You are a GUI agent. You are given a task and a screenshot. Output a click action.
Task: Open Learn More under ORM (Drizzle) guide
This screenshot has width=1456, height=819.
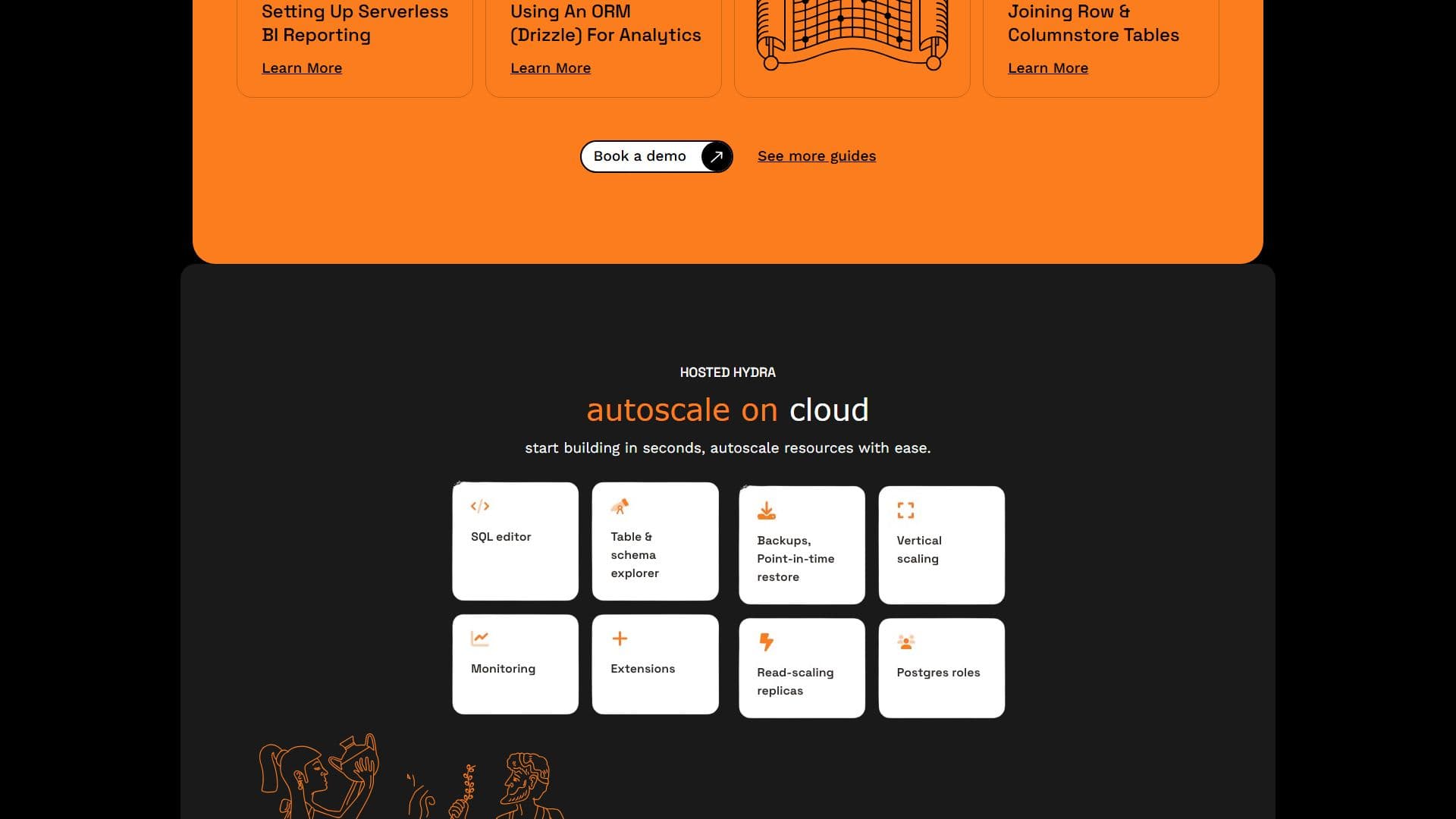551,68
